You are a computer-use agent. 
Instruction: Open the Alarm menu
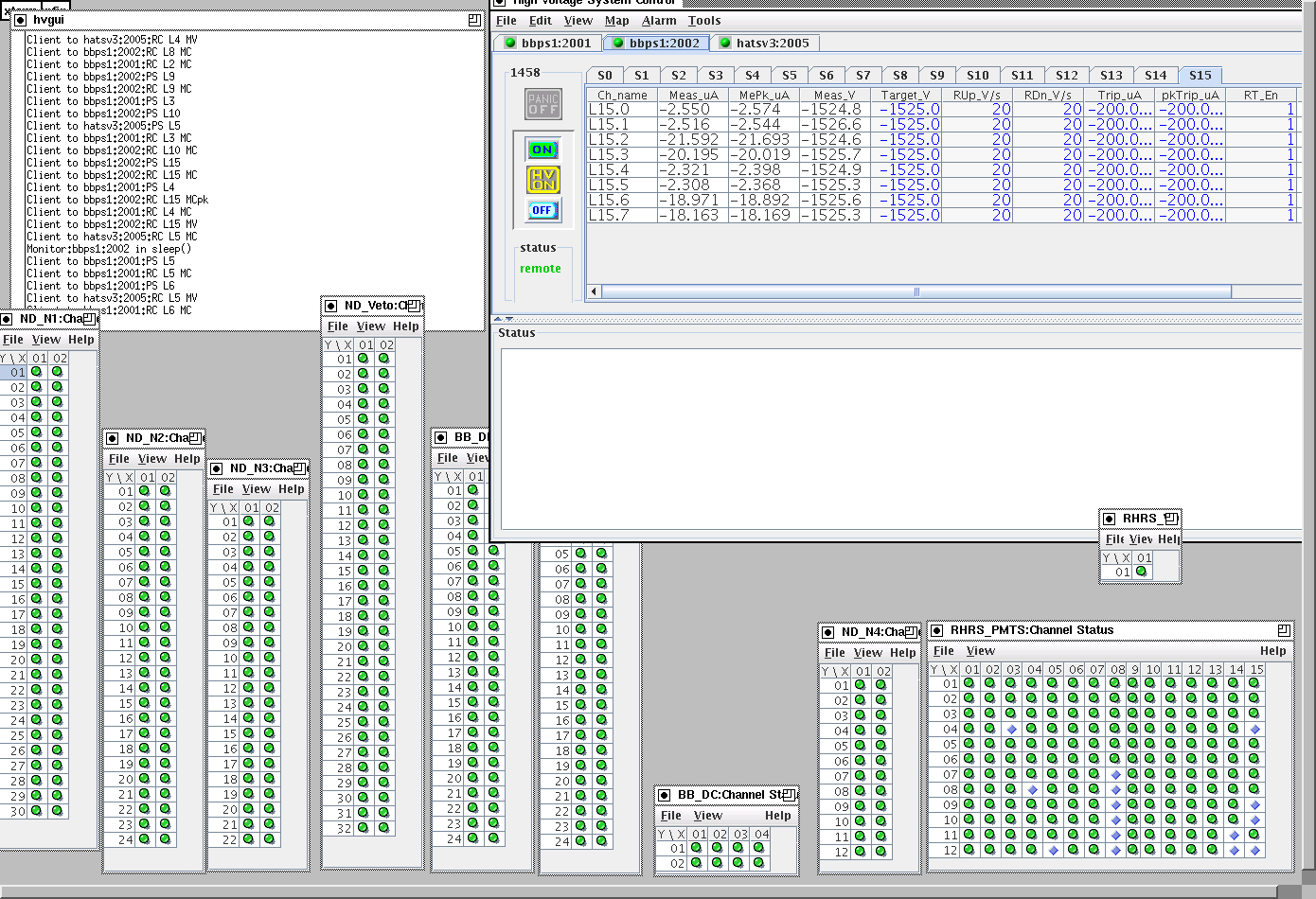tap(659, 21)
